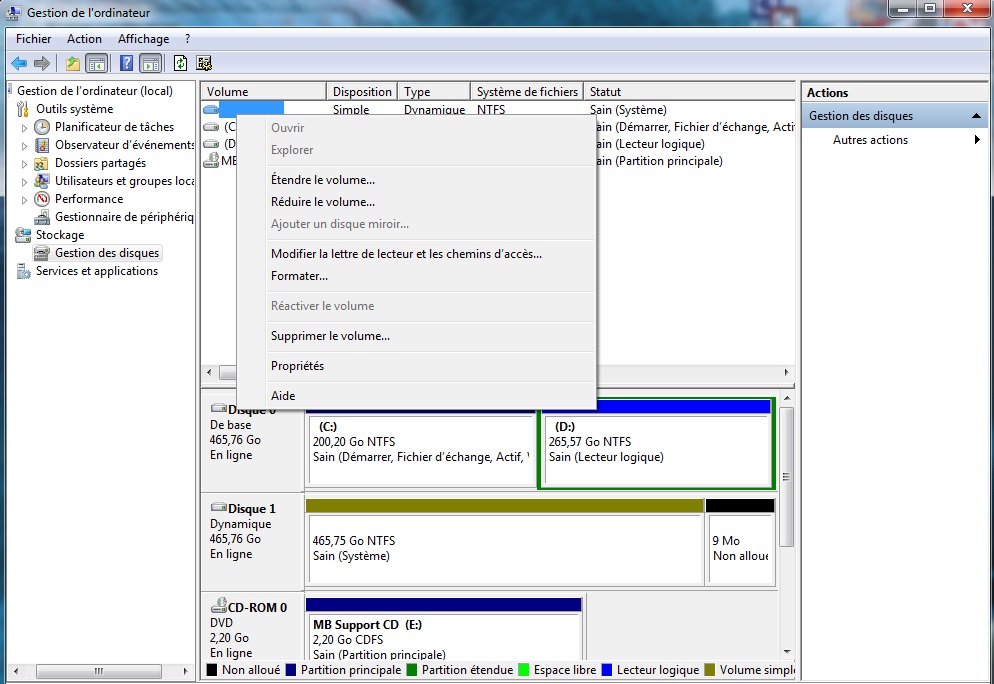Toggle the console tree show/hide button
The height and width of the screenshot is (684, 994).
(97, 64)
